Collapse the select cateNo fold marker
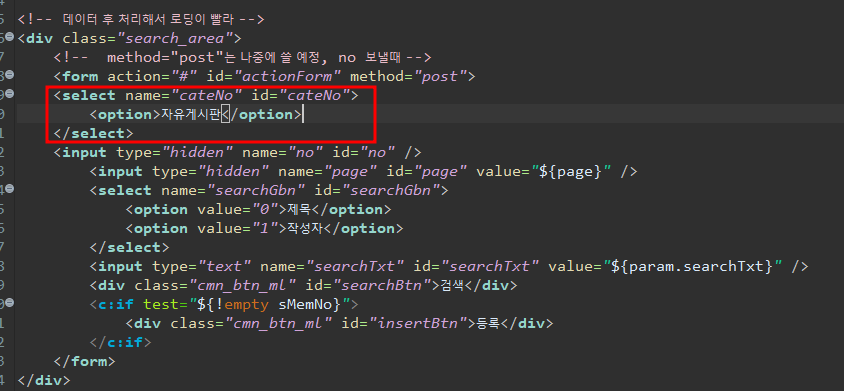Screen dimensions: 844x391 coord(9,94)
